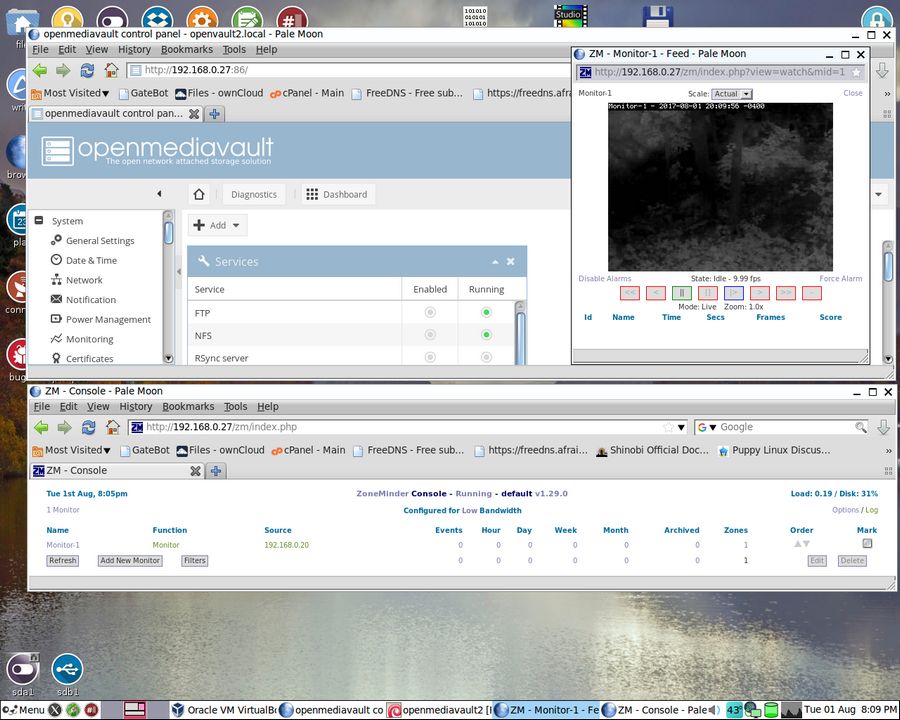This screenshot has width=900, height=720.
Task: Close the Services dashboard widget
Action: [x=510, y=261]
